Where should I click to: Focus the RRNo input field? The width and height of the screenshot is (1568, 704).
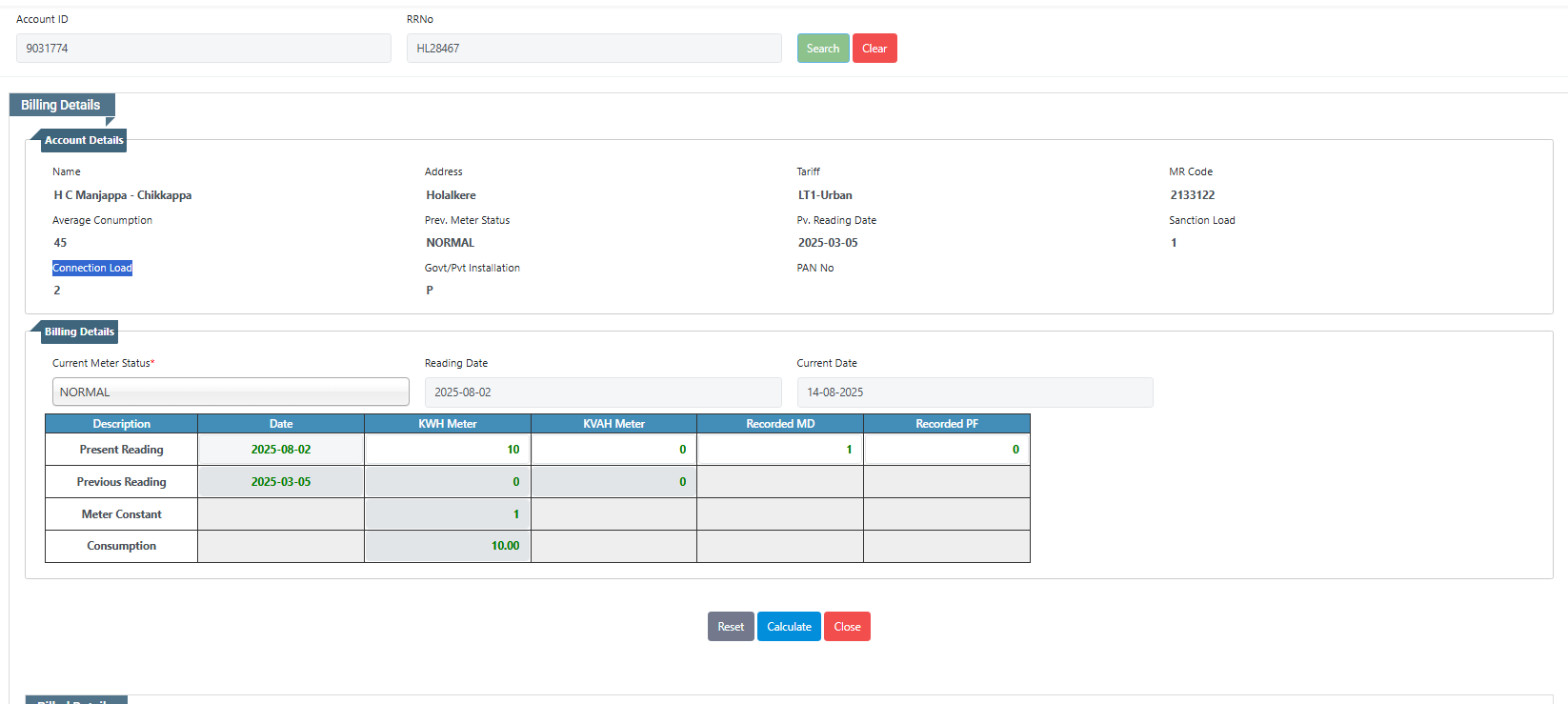tap(593, 49)
